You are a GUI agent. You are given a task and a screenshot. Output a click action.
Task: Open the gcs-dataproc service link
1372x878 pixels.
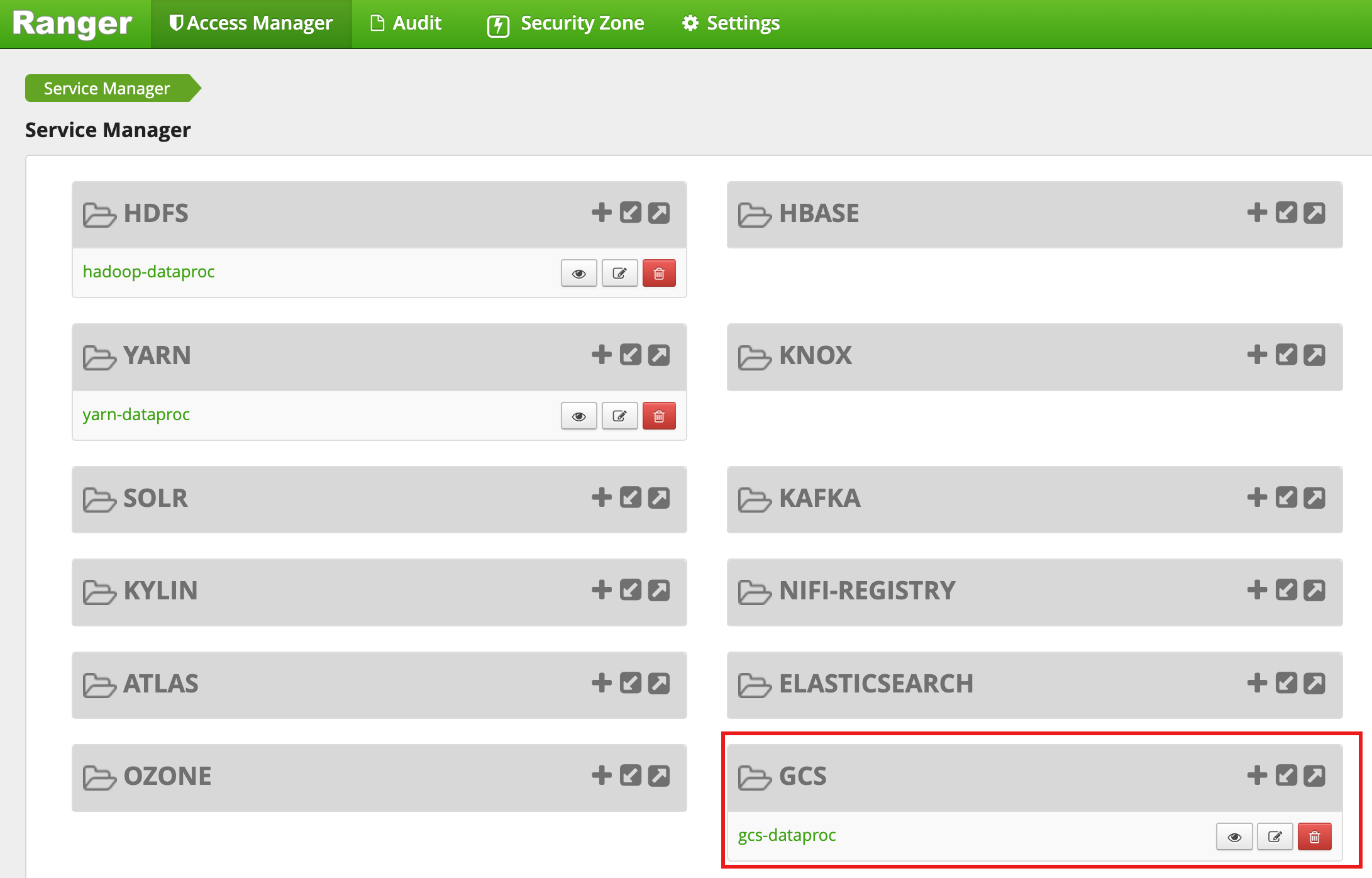point(787,835)
